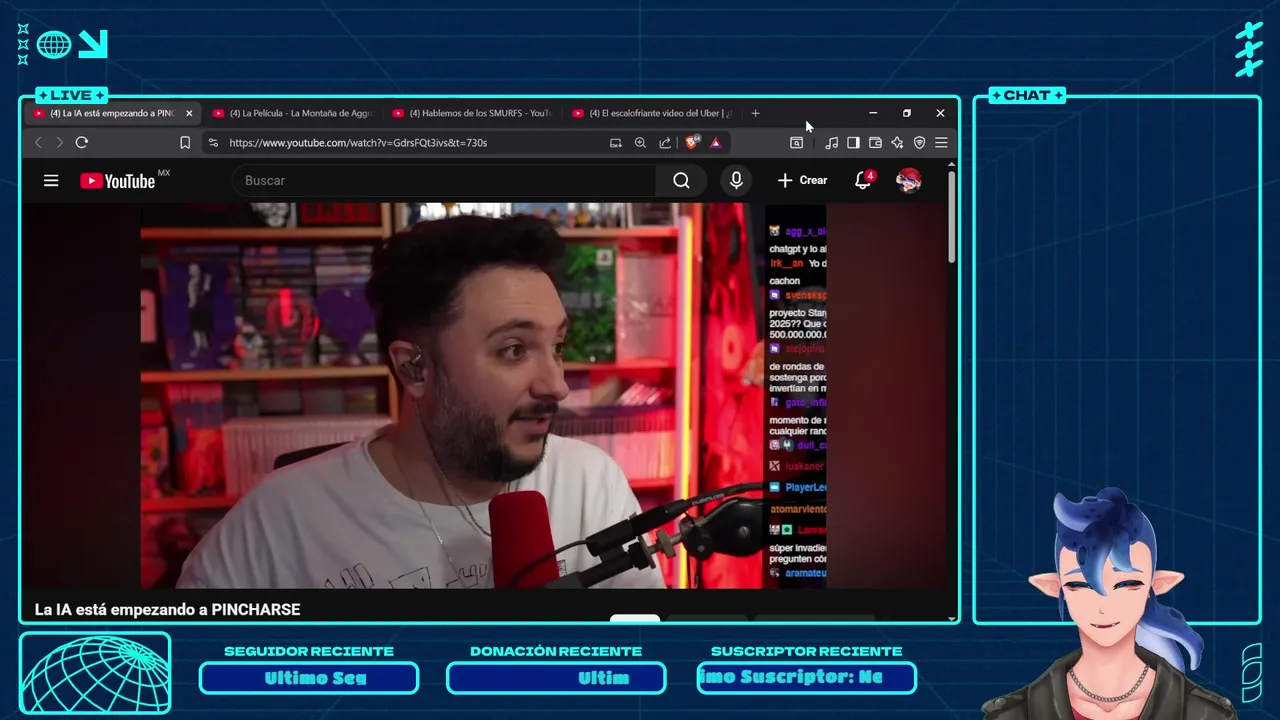Screen dimensions: 1280x720
Task: Go back to the previous page in browser
Action: pyautogui.click(x=39, y=143)
